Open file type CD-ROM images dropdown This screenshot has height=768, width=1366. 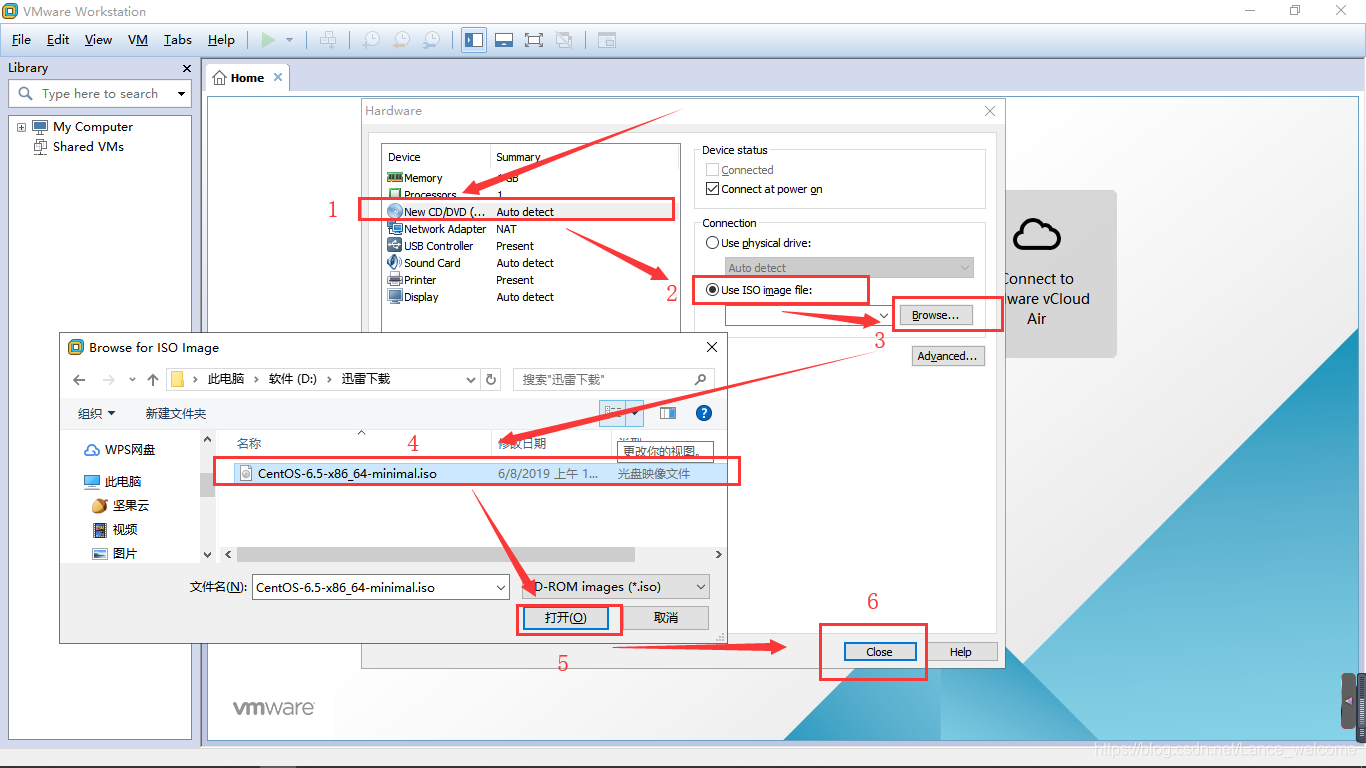[x=616, y=587]
